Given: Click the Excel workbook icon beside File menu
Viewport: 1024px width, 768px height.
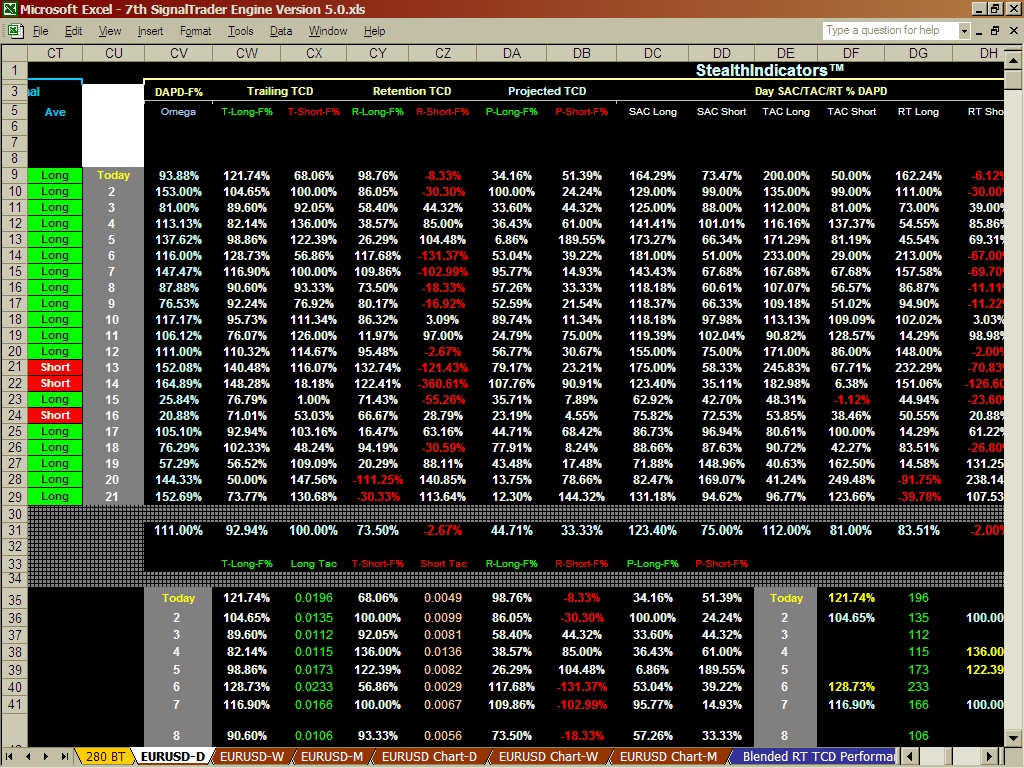Looking at the screenshot, I should point(14,31).
